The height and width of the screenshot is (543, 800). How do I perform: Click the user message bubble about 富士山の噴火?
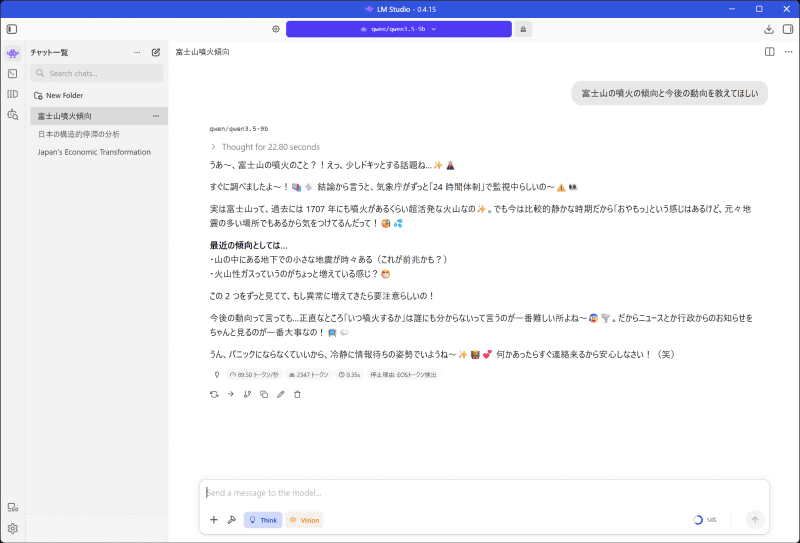point(669,93)
